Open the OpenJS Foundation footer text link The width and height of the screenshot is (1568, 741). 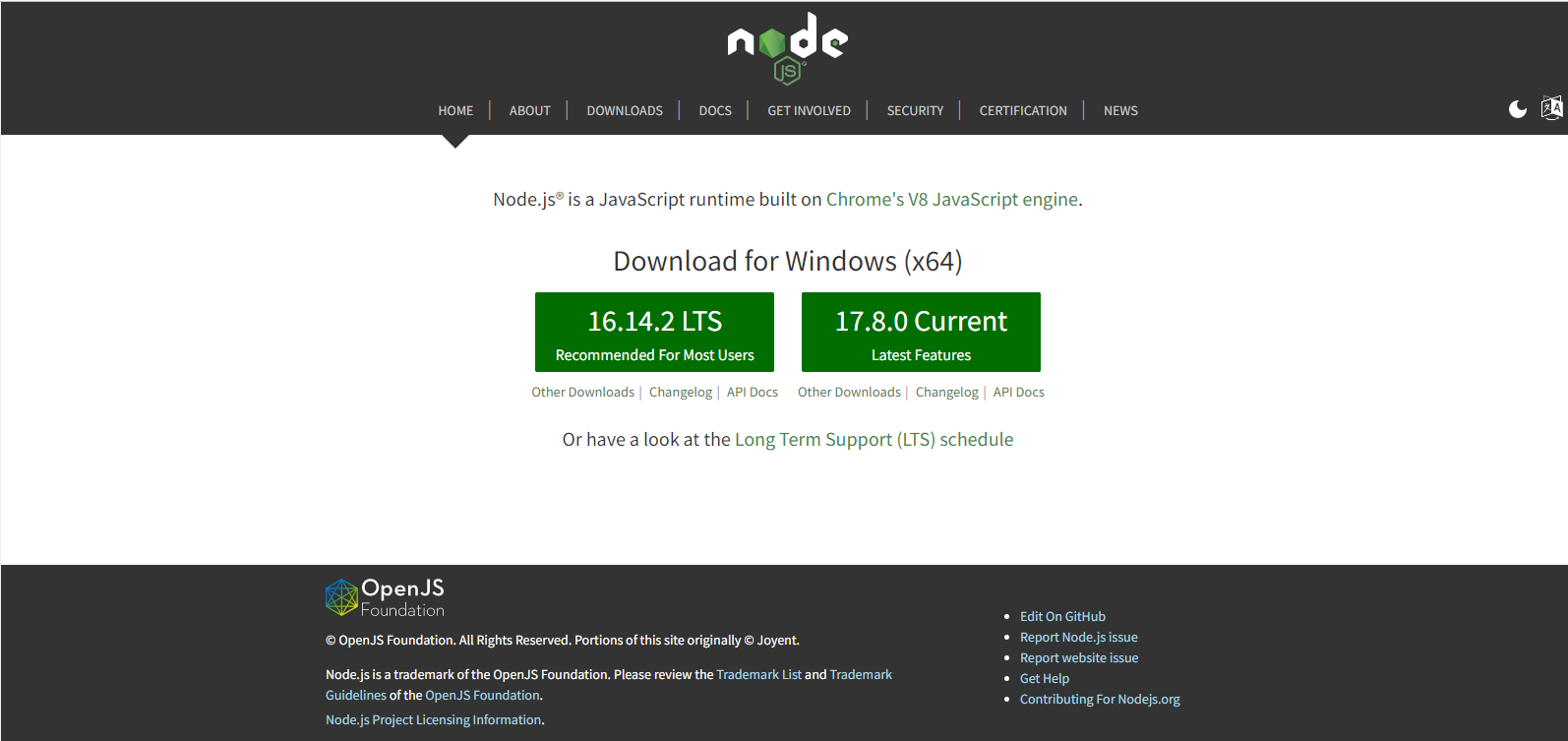[483, 696]
